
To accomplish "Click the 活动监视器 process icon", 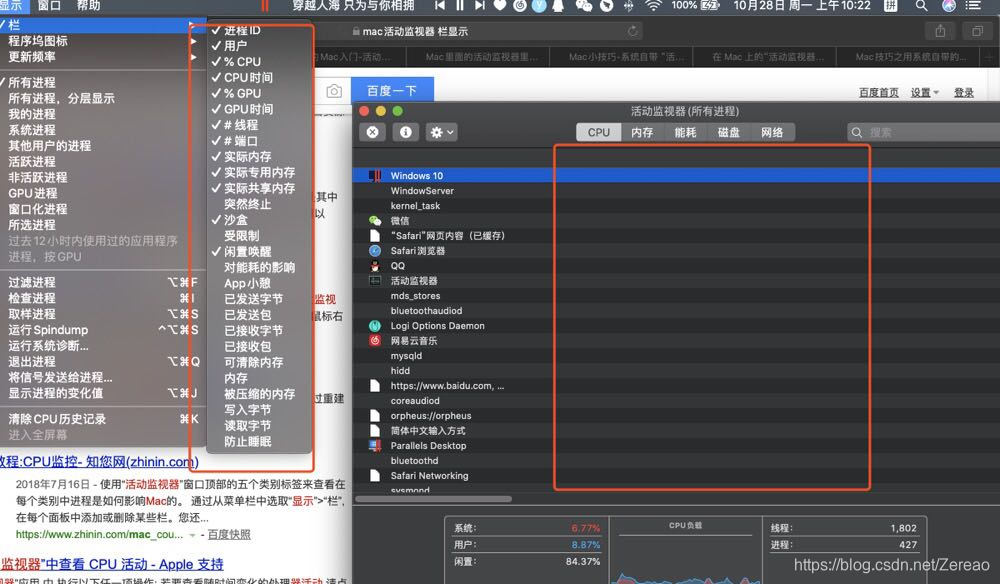I will [x=375, y=281].
